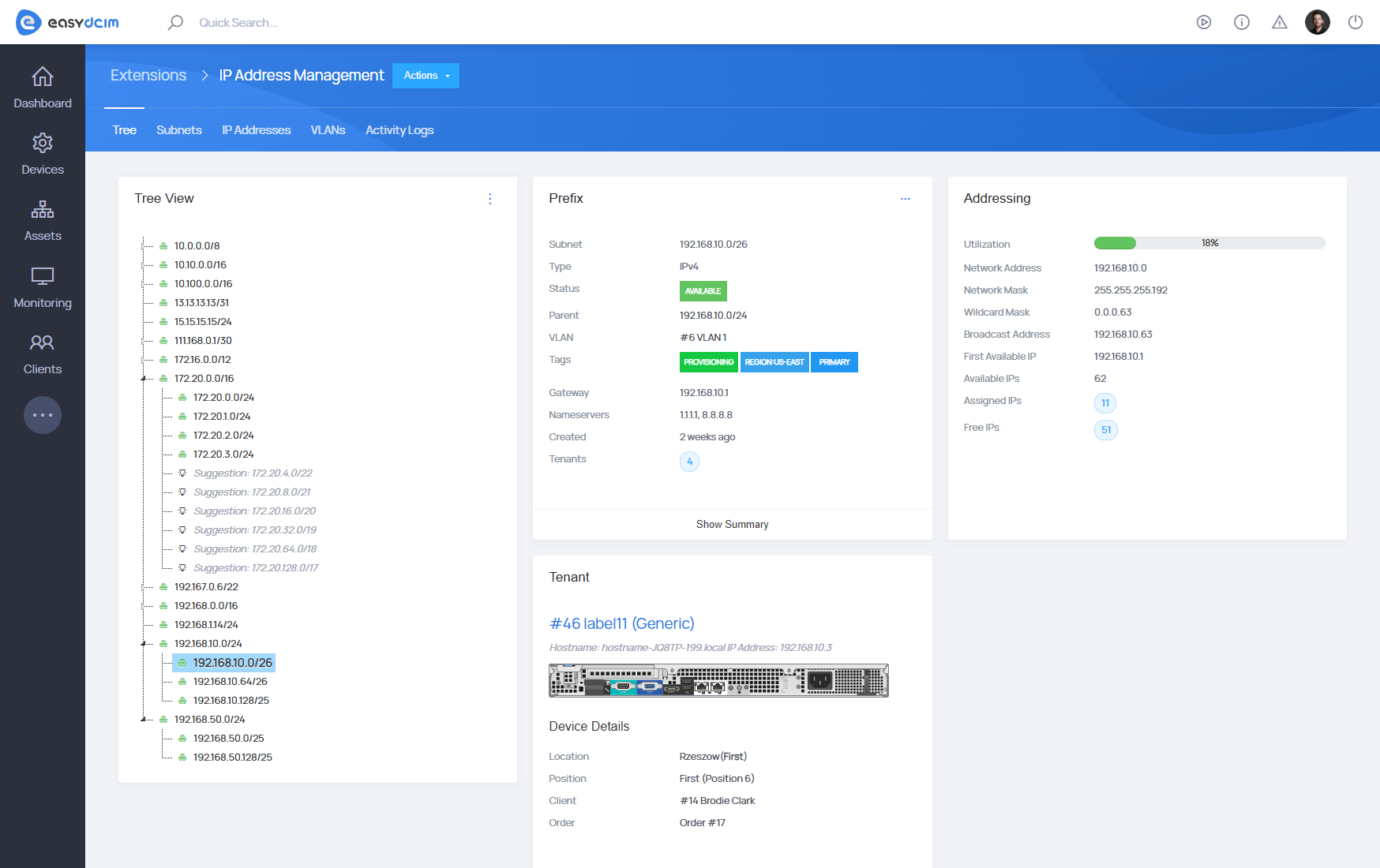Open the Clients section
Image resolution: width=1380 pixels, height=868 pixels.
tap(43, 354)
